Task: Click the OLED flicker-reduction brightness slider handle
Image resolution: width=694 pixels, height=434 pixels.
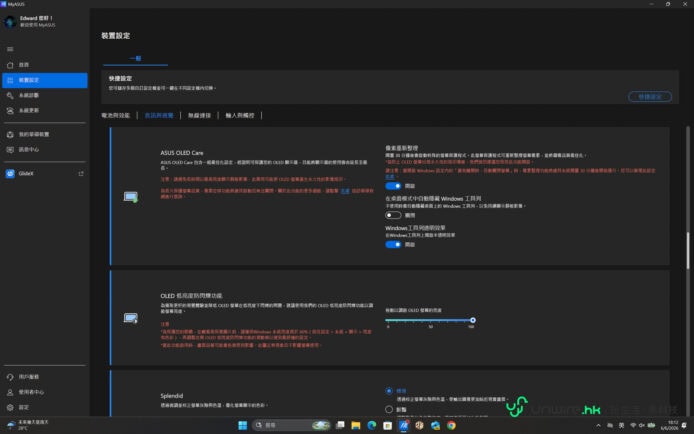Action: (473, 320)
